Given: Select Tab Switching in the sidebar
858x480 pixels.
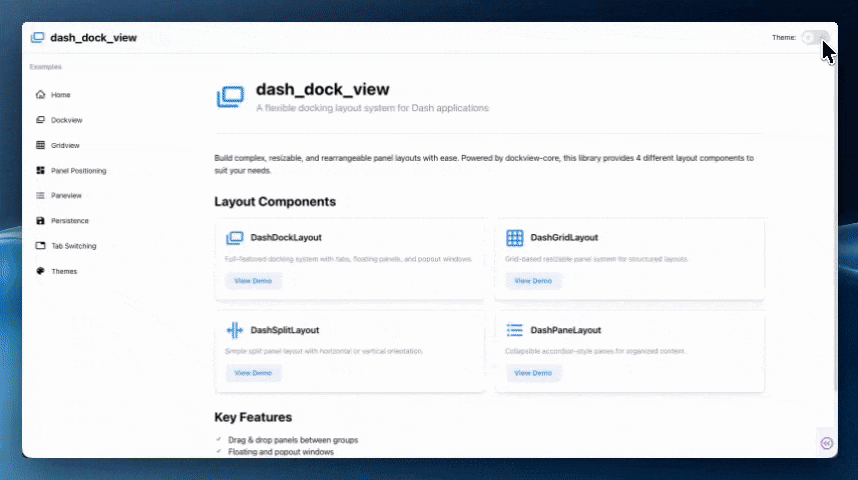Looking at the screenshot, I should (x=73, y=246).
